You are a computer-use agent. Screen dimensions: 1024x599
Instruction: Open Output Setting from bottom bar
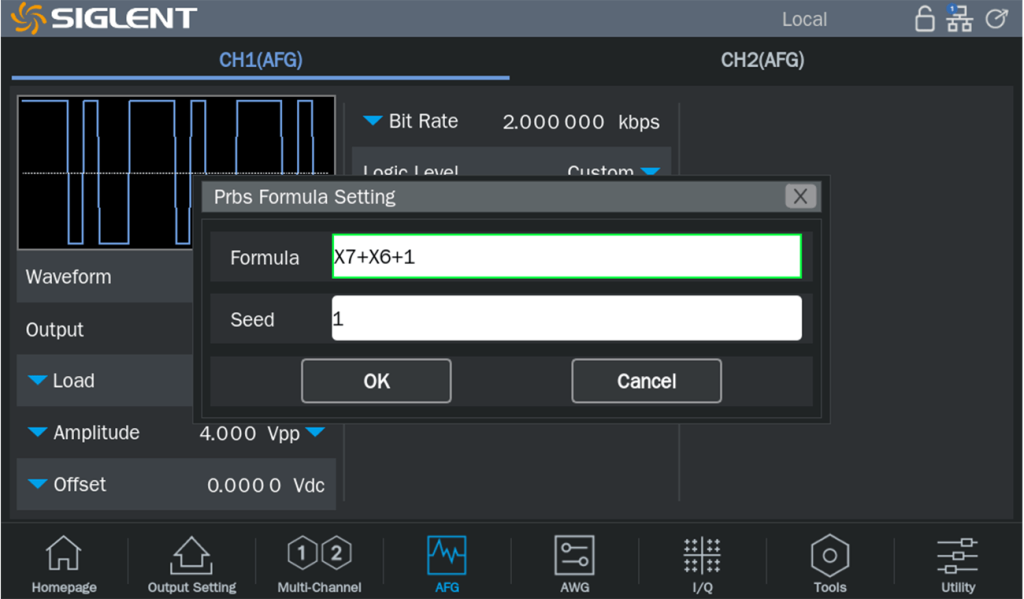[x=191, y=564]
